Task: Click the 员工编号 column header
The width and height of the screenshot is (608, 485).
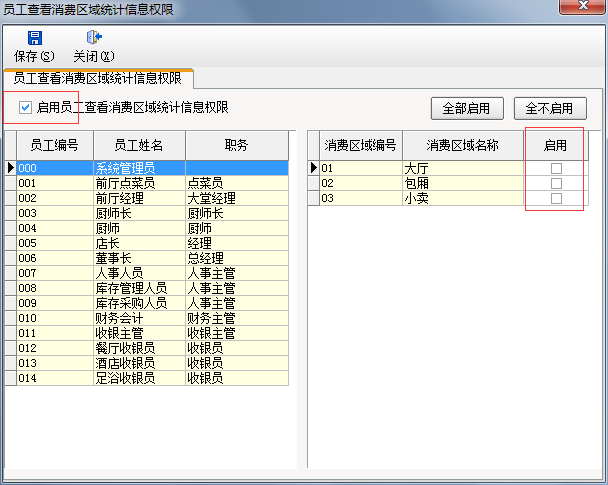Action: [x=55, y=145]
